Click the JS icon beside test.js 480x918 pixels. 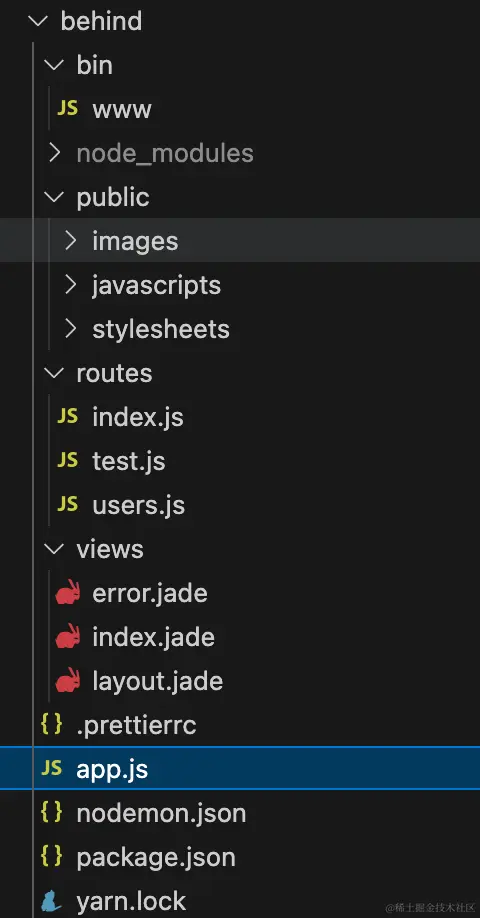(x=67, y=460)
